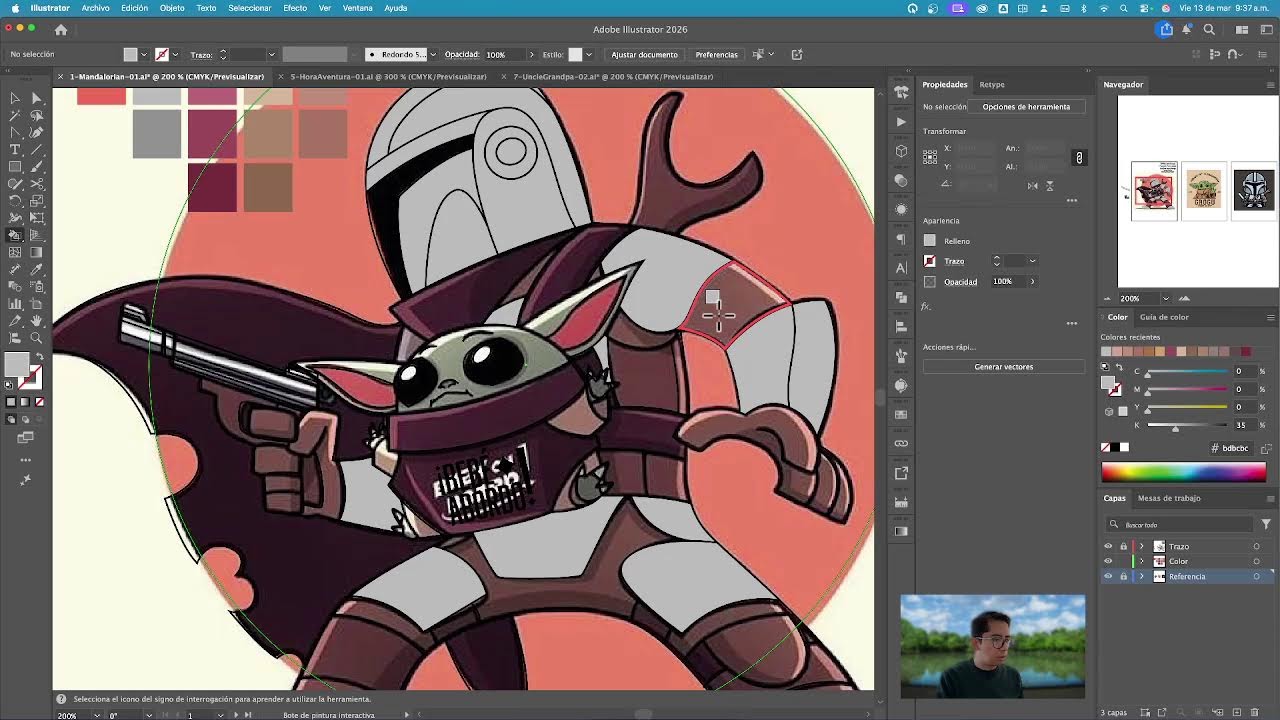Pick the Hand tool
This screenshot has height=720, width=1280.
36,321
